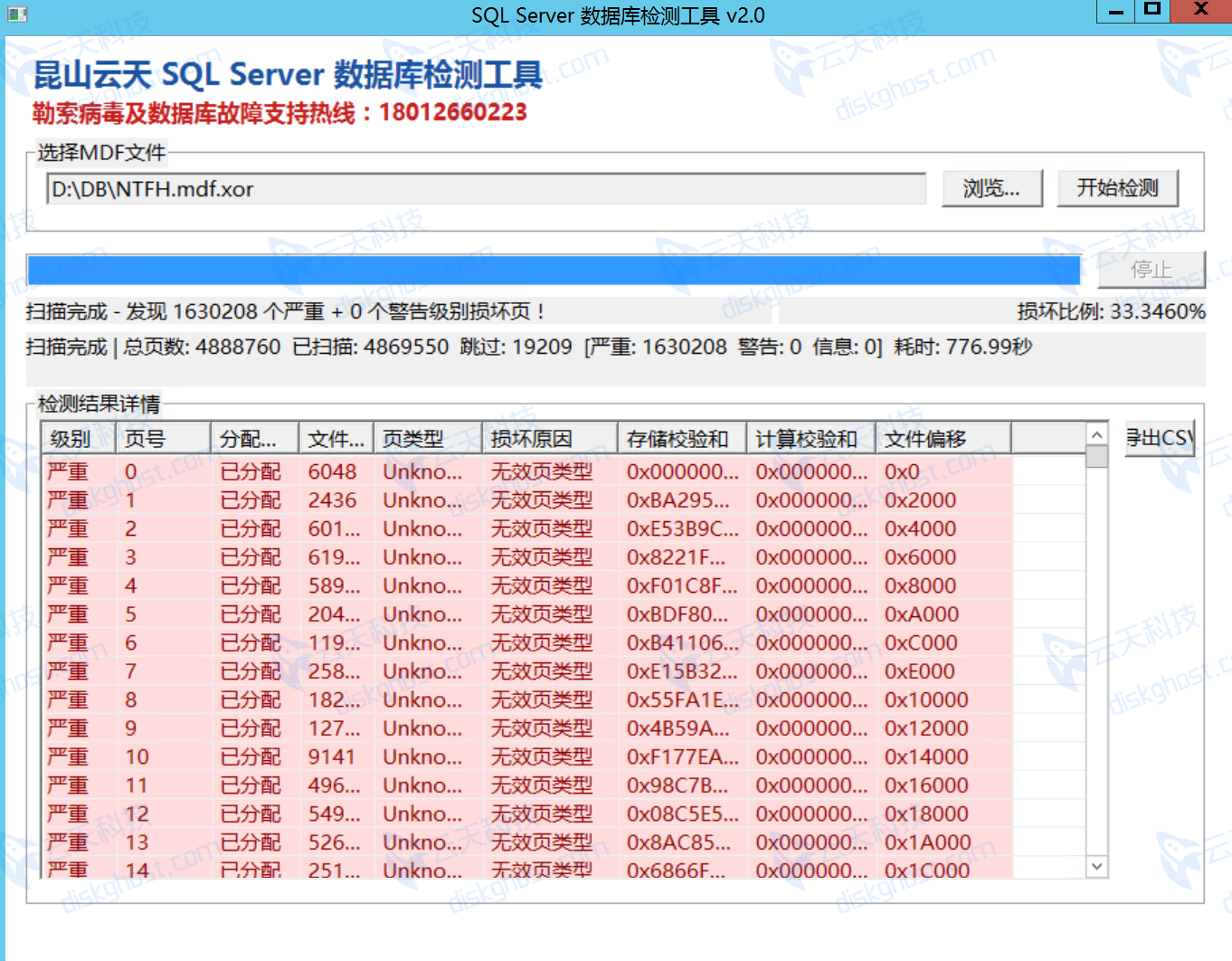Click the hotline number 18012660223

[x=452, y=112]
